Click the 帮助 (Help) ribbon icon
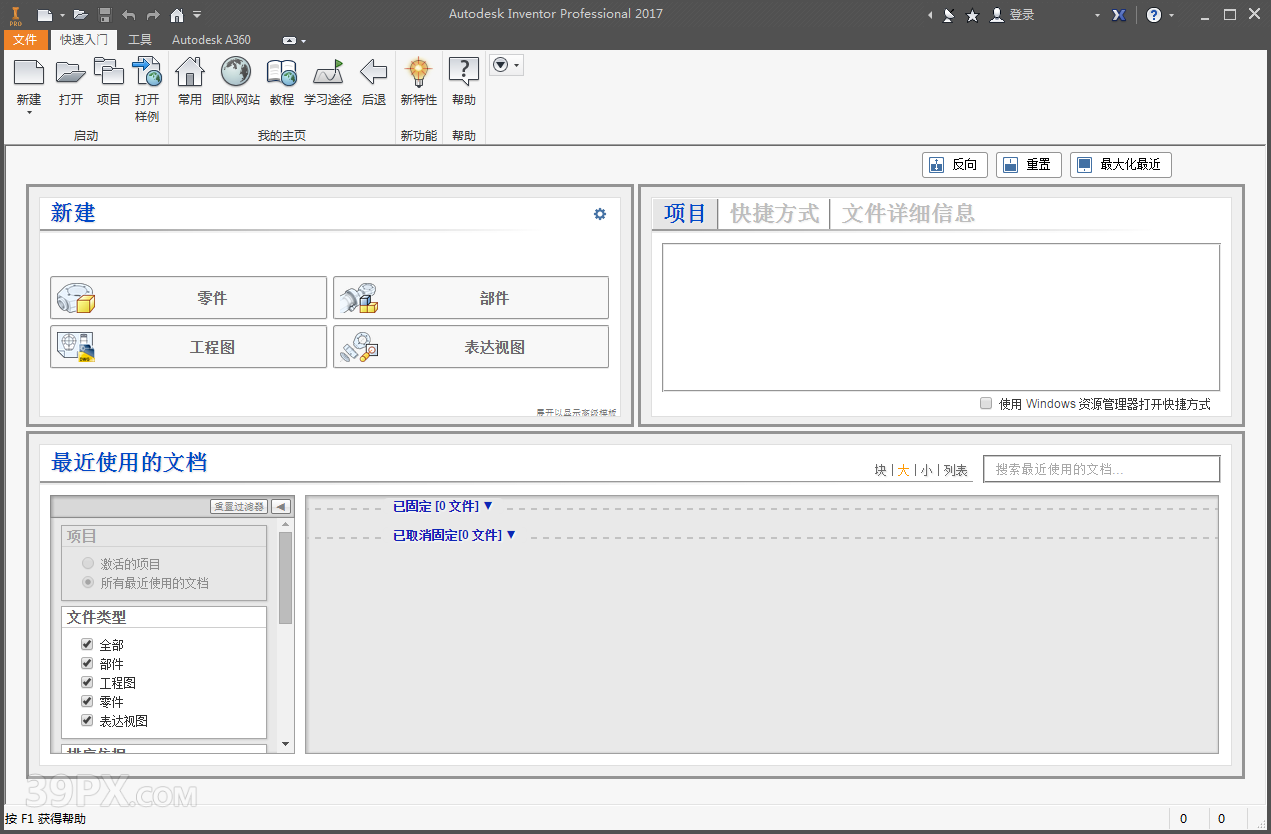 point(464,73)
